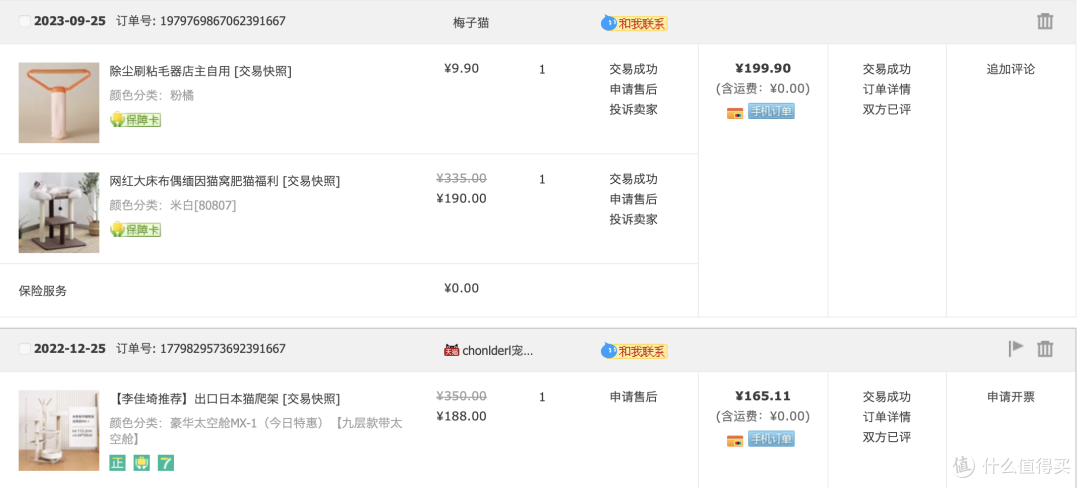Image resolution: width=1080 pixels, height=488 pixels.
Task: Click 投诉卖家 for the 除尘刷 item
Action: [633, 109]
